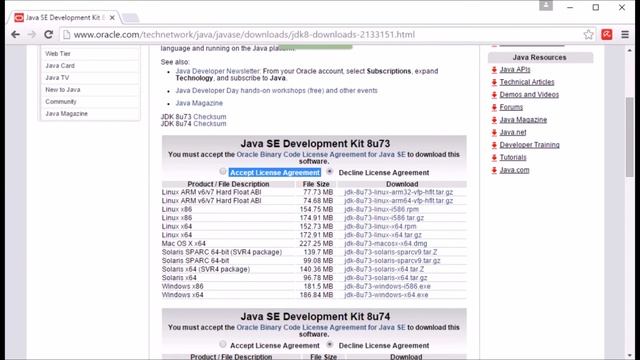640x360 pixels.
Task: Open Java TV sidebar item
Action: 57,78
